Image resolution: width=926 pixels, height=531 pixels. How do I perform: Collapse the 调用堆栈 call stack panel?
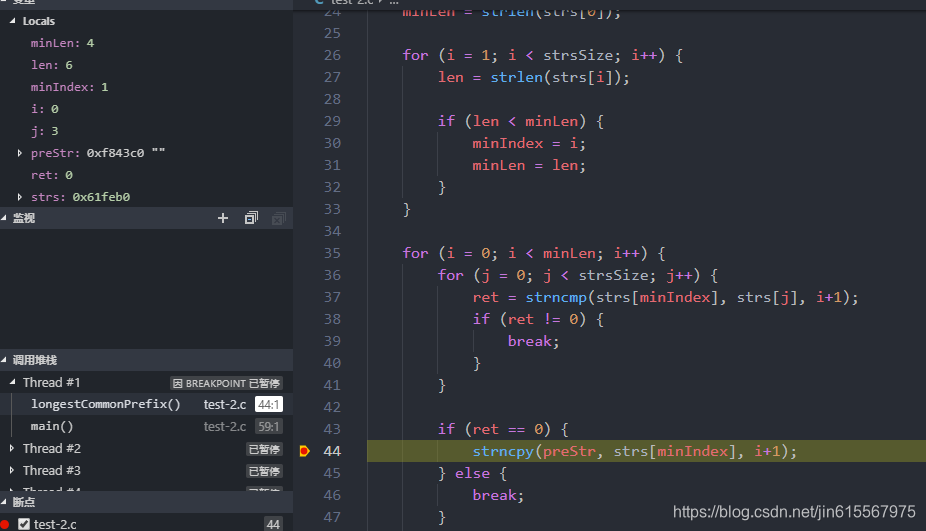click(x=4, y=360)
